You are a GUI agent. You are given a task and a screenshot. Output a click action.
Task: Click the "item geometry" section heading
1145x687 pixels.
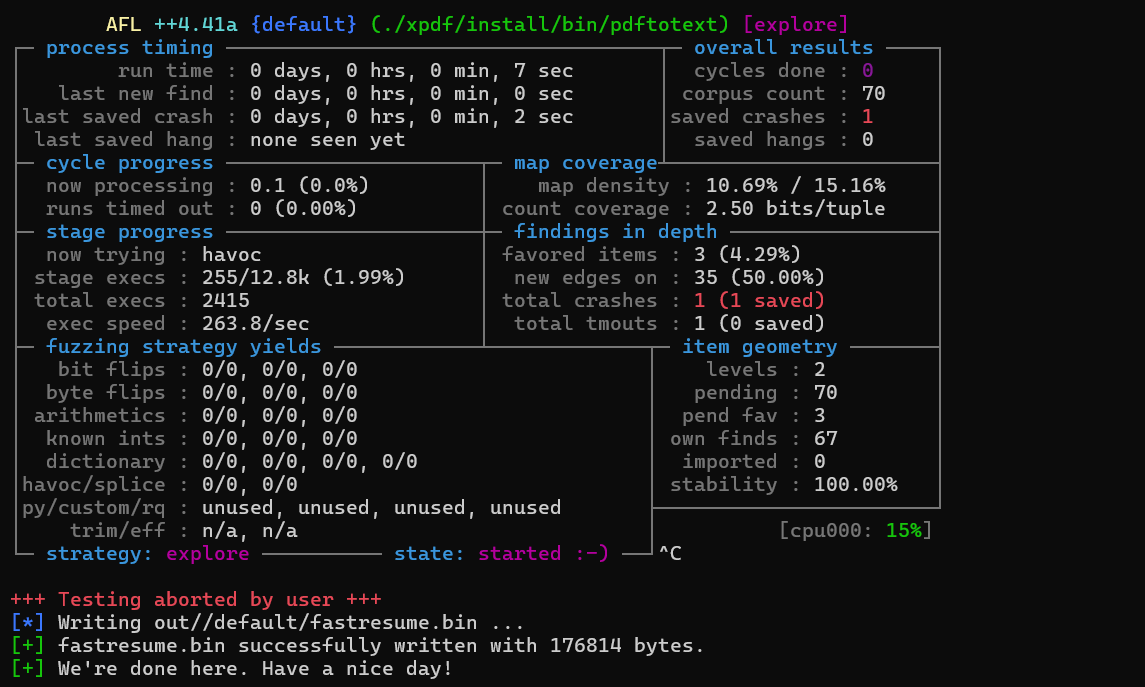pyautogui.click(x=759, y=347)
